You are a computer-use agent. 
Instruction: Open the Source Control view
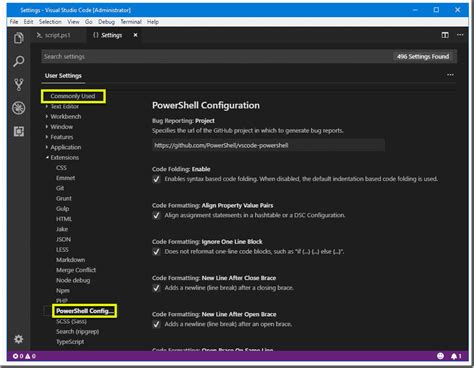pyautogui.click(x=19, y=85)
